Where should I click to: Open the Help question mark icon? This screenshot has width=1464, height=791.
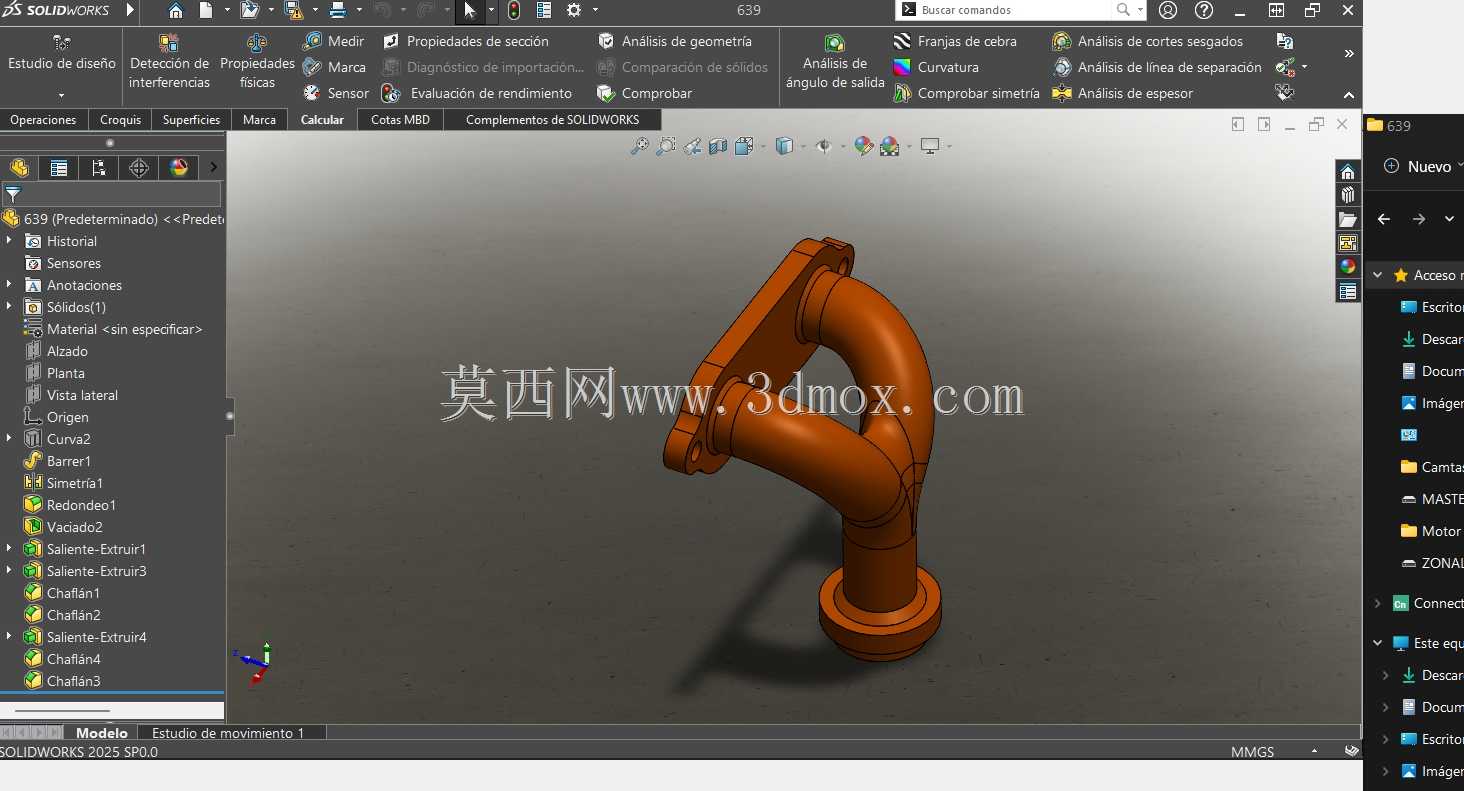pyautogui.click(x=1204, y=10)
